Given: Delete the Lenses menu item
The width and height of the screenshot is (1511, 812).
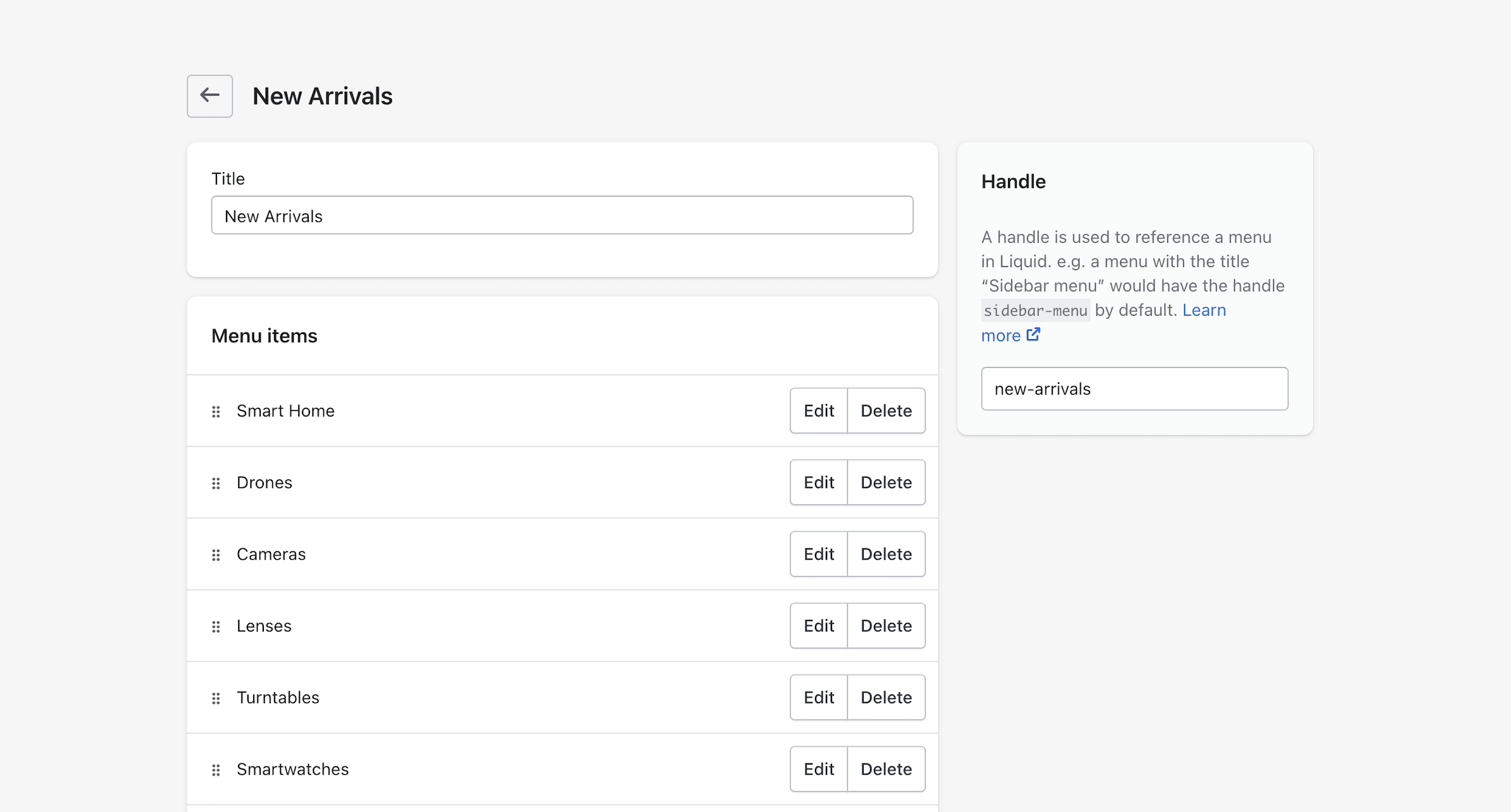Looking at the screenshot, I should tap(886, 625).
